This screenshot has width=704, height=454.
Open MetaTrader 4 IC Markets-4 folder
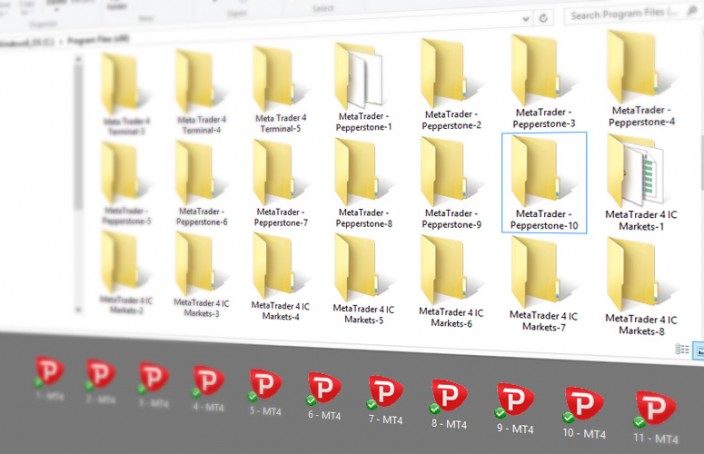(280, 277)
